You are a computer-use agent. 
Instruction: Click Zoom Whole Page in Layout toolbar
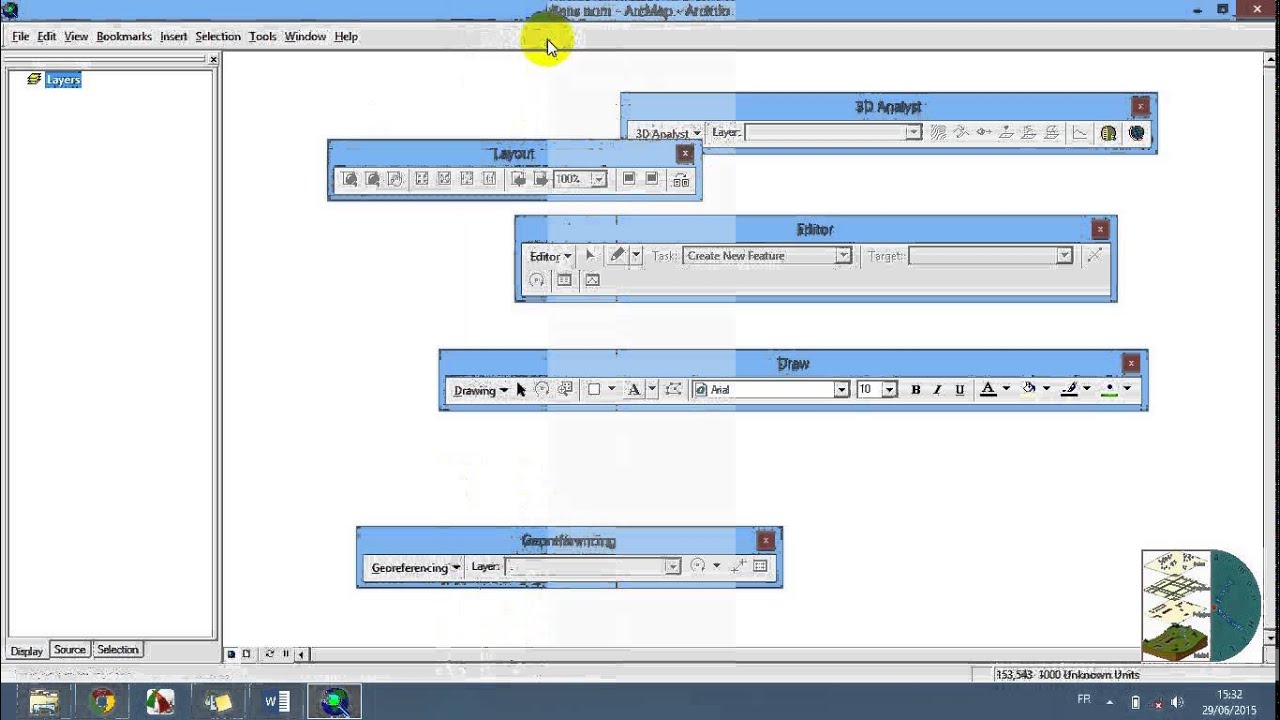[421, 179]
